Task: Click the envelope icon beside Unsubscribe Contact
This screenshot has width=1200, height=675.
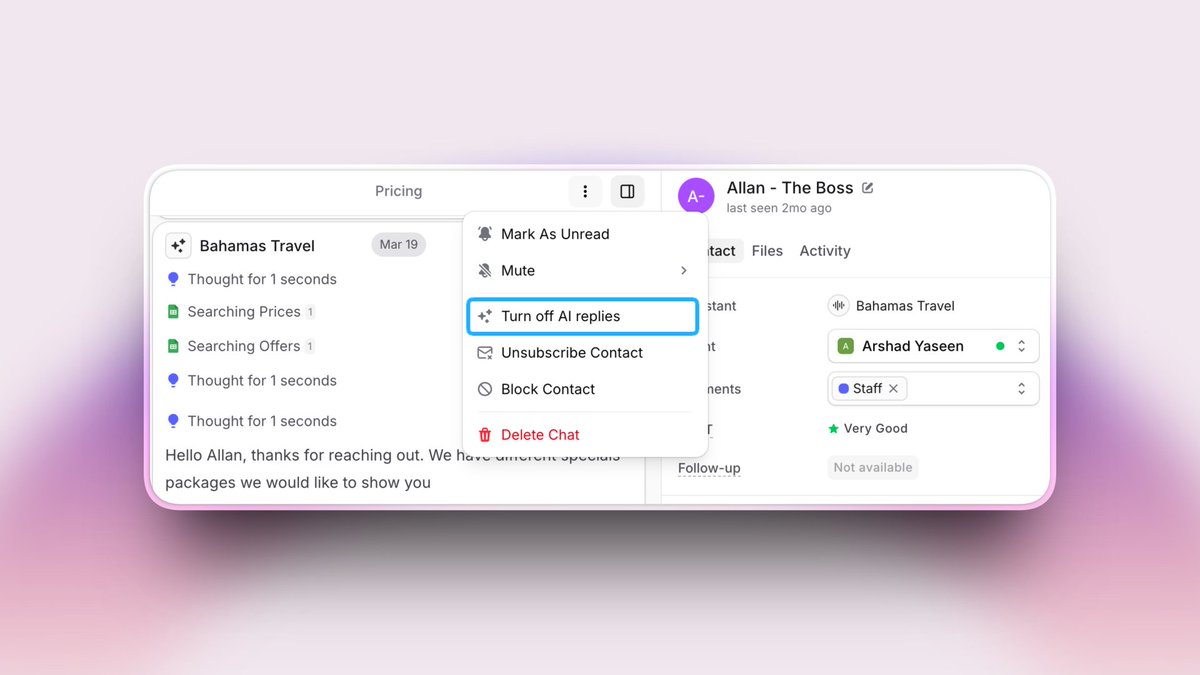Action: coord(485,353)
